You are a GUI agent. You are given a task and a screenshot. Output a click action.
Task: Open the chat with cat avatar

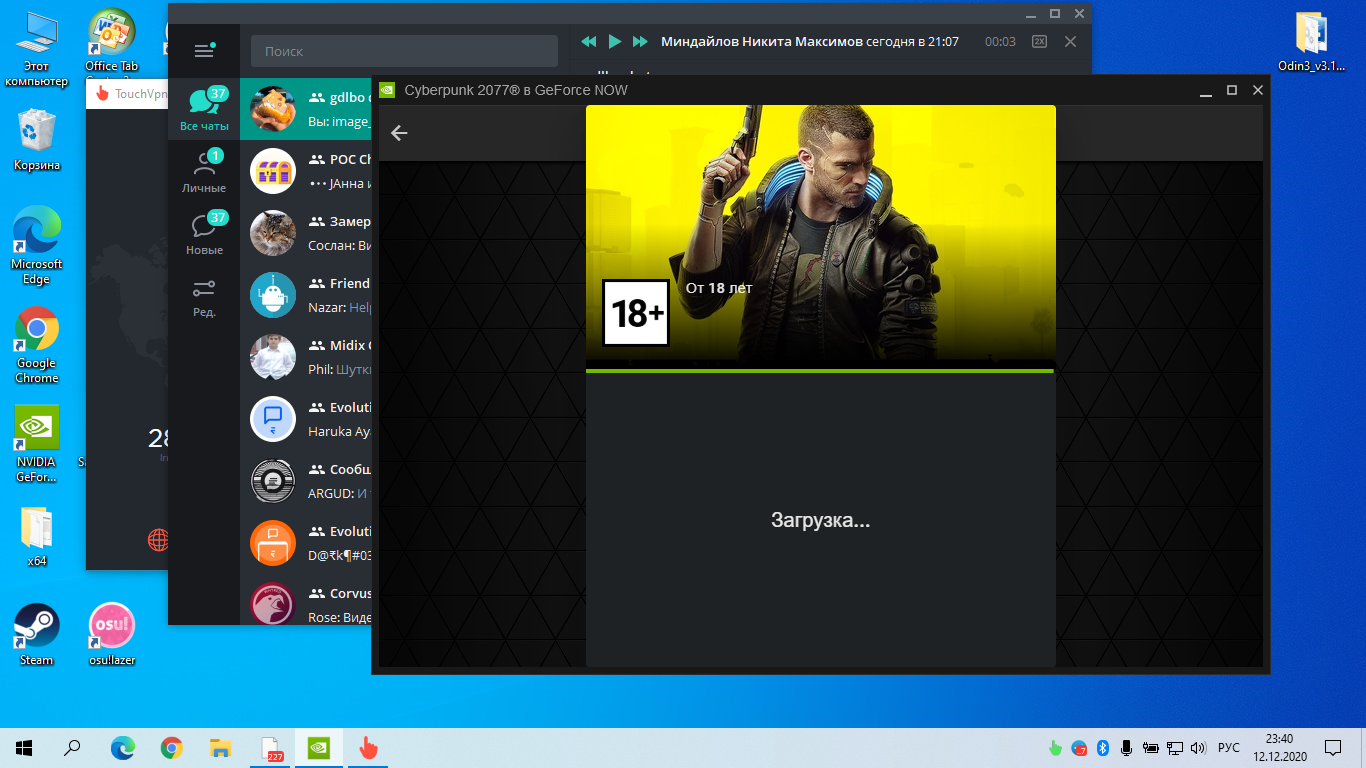point(306,234)
